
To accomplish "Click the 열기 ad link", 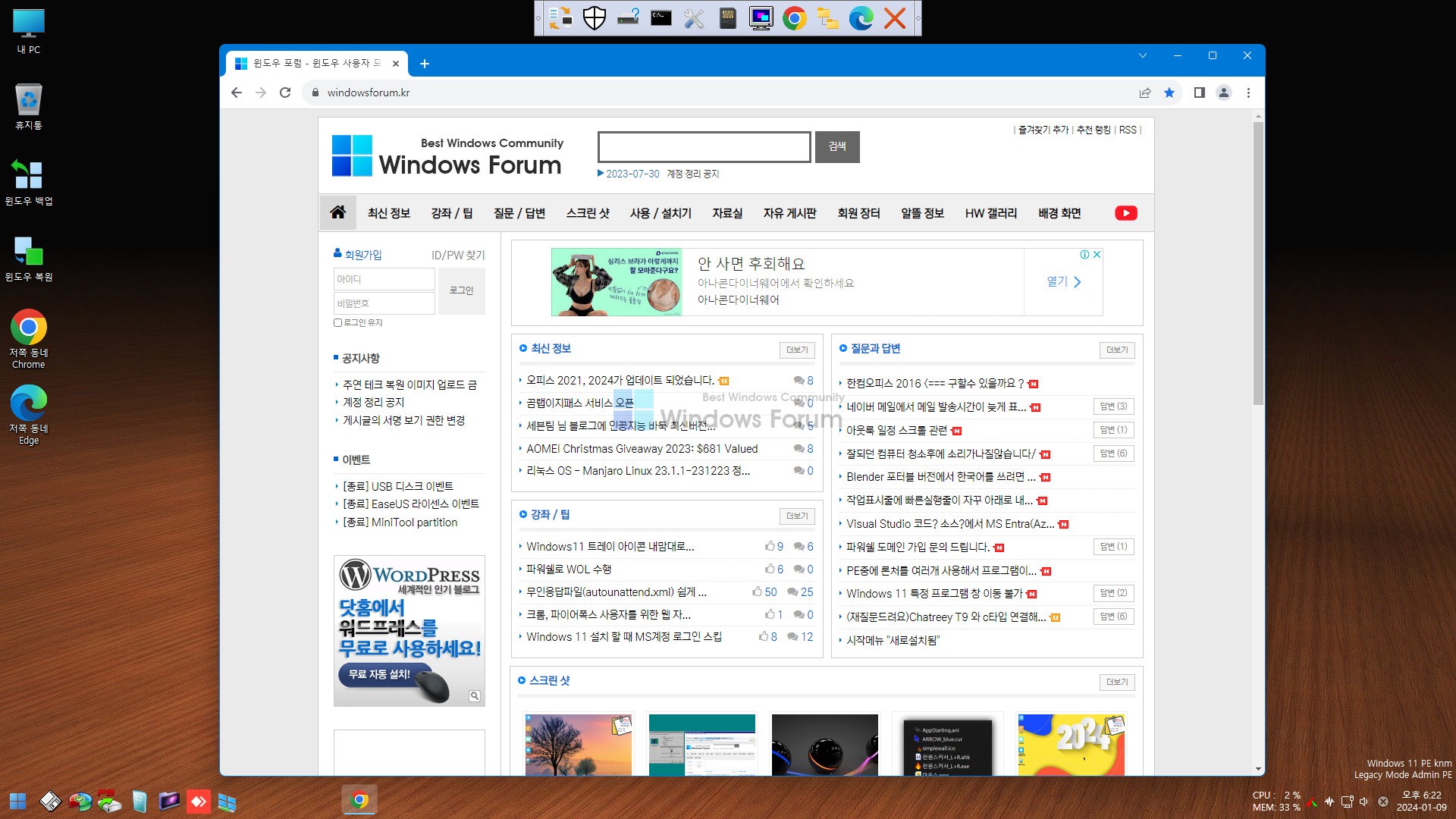I will tap(1064, 281).
